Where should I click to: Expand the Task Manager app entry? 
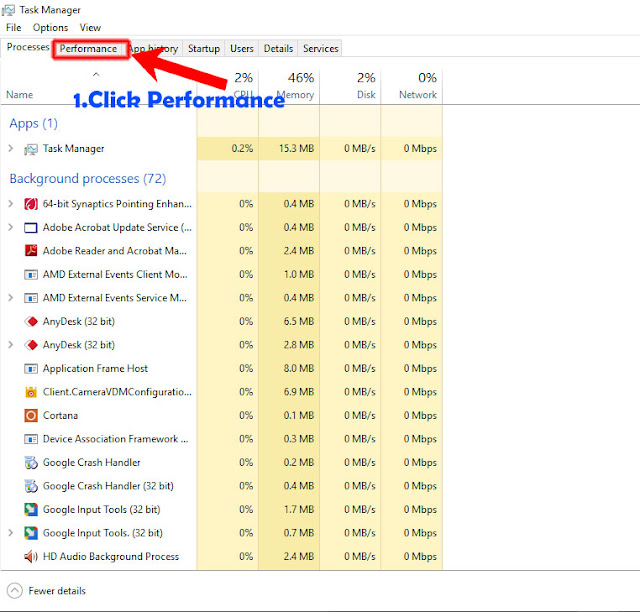[x=11, y=149]
